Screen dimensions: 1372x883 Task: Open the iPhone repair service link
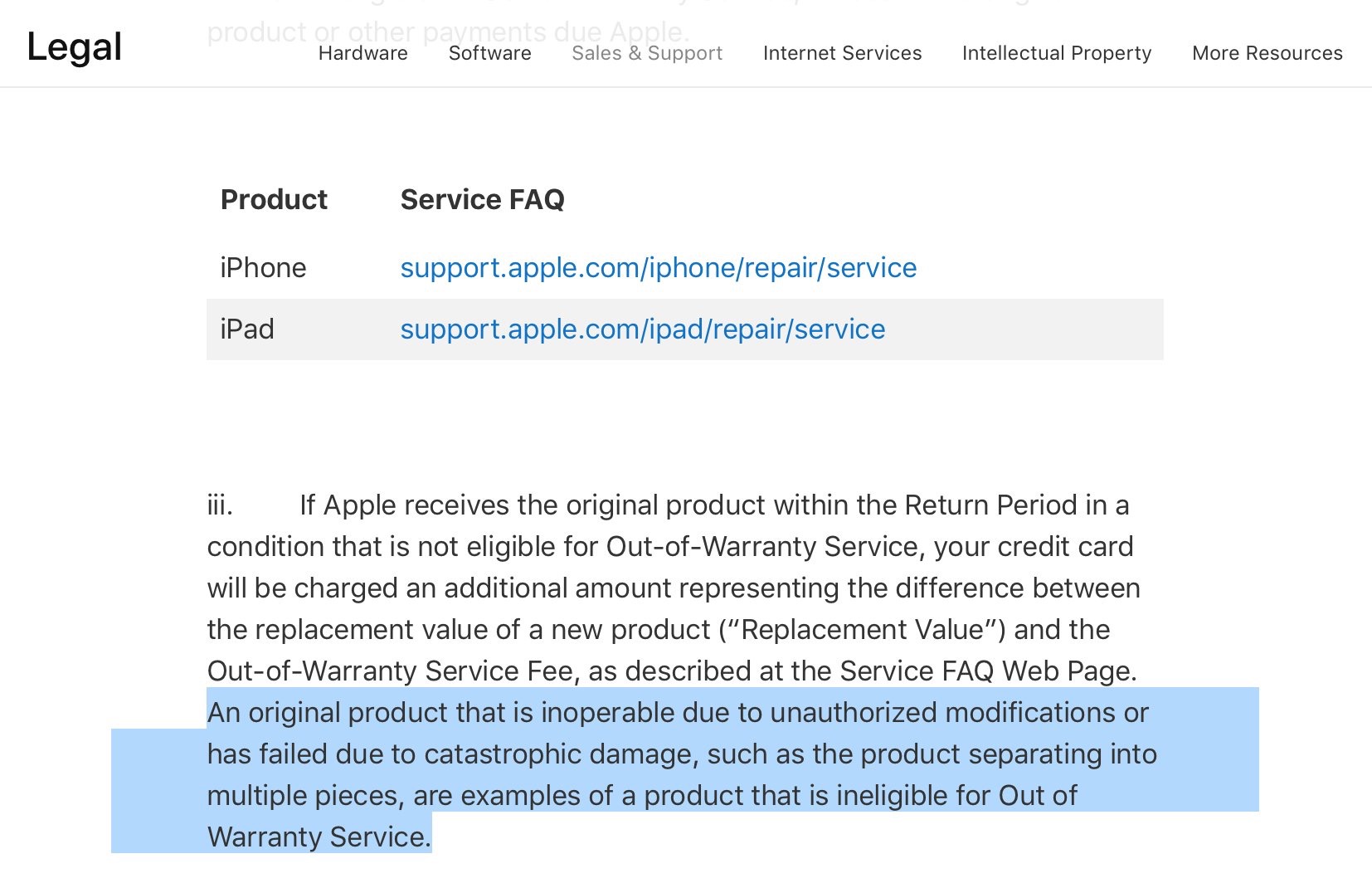click(658, 268)
